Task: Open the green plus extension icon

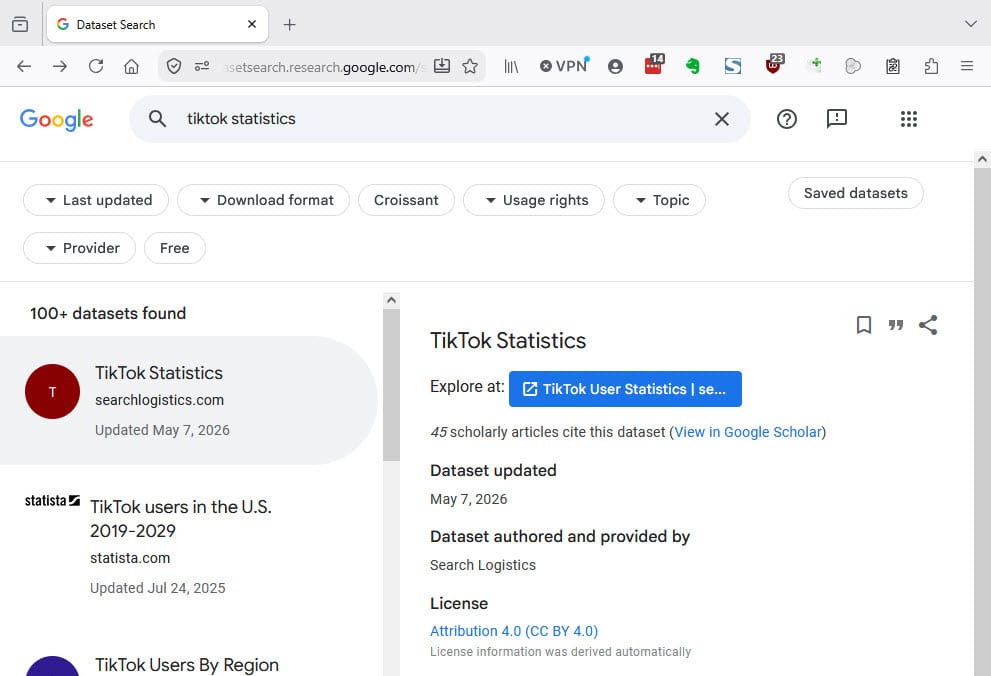Action: 815,64
